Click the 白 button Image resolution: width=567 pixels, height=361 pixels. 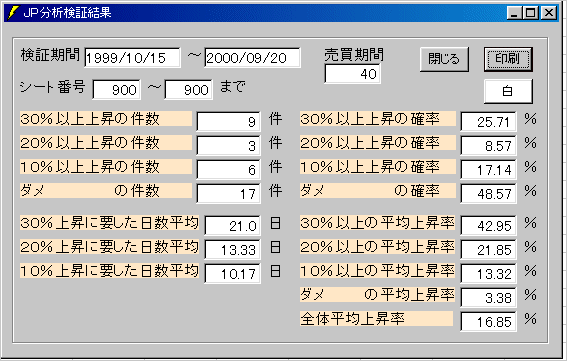508,91
